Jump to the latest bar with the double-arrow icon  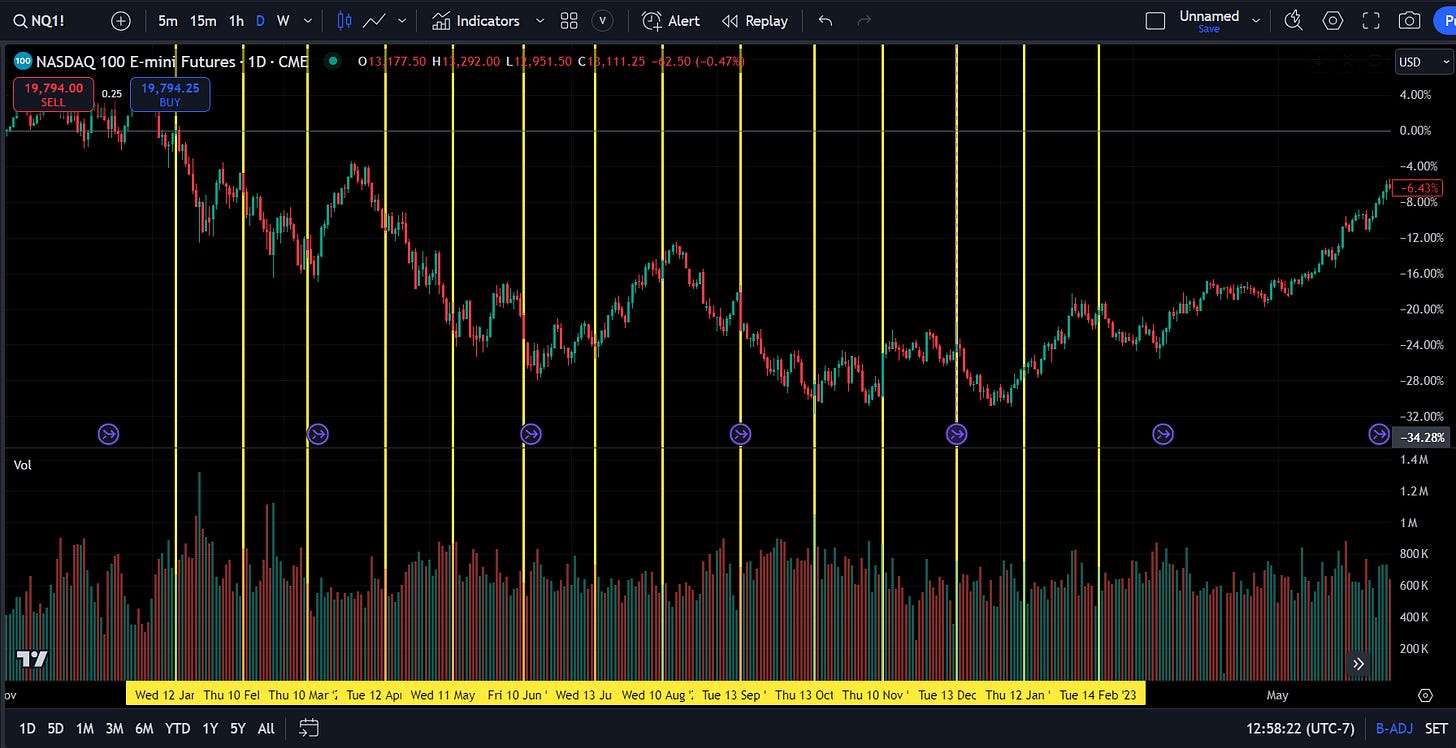tap(1358, 663)
